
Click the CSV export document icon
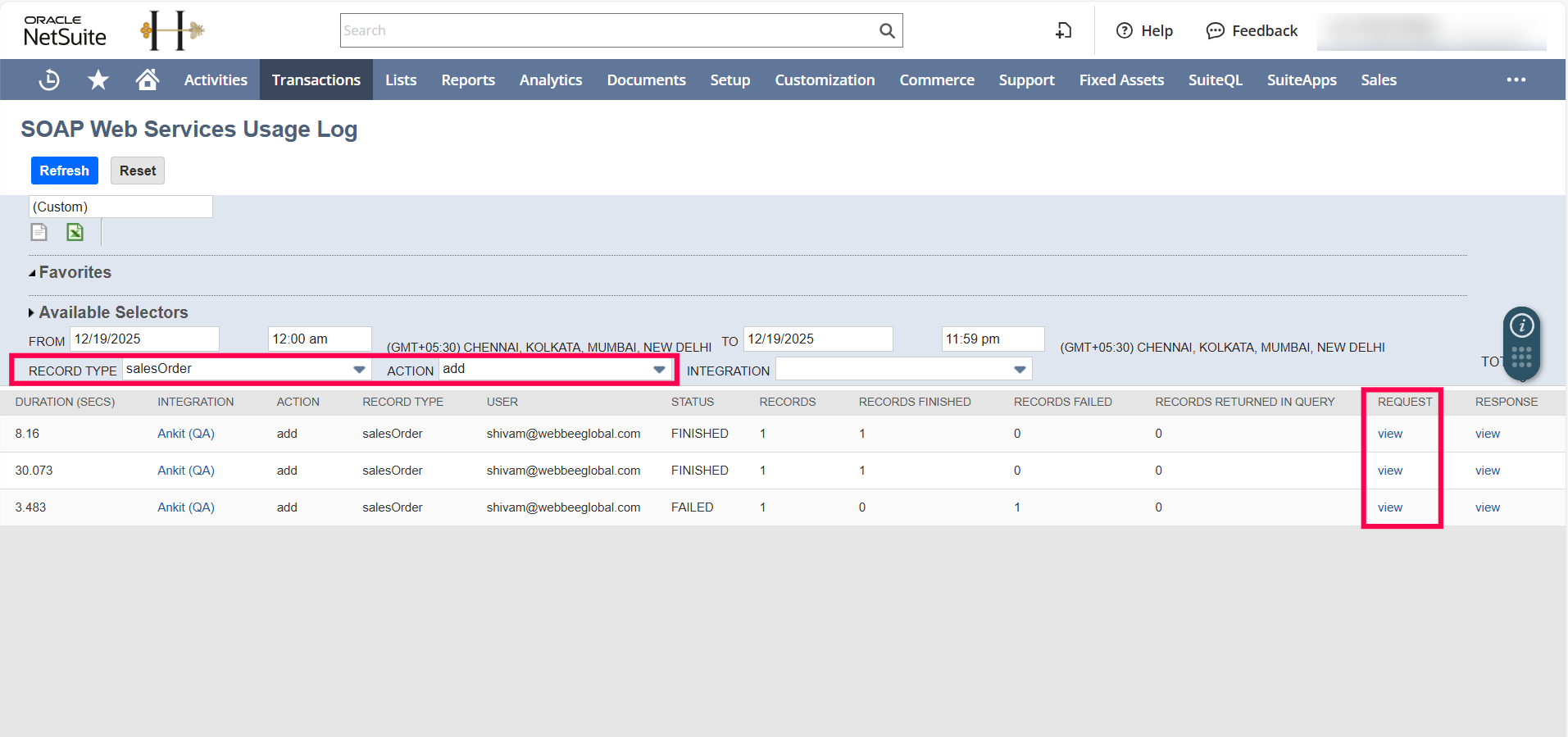tap(39, 233)
